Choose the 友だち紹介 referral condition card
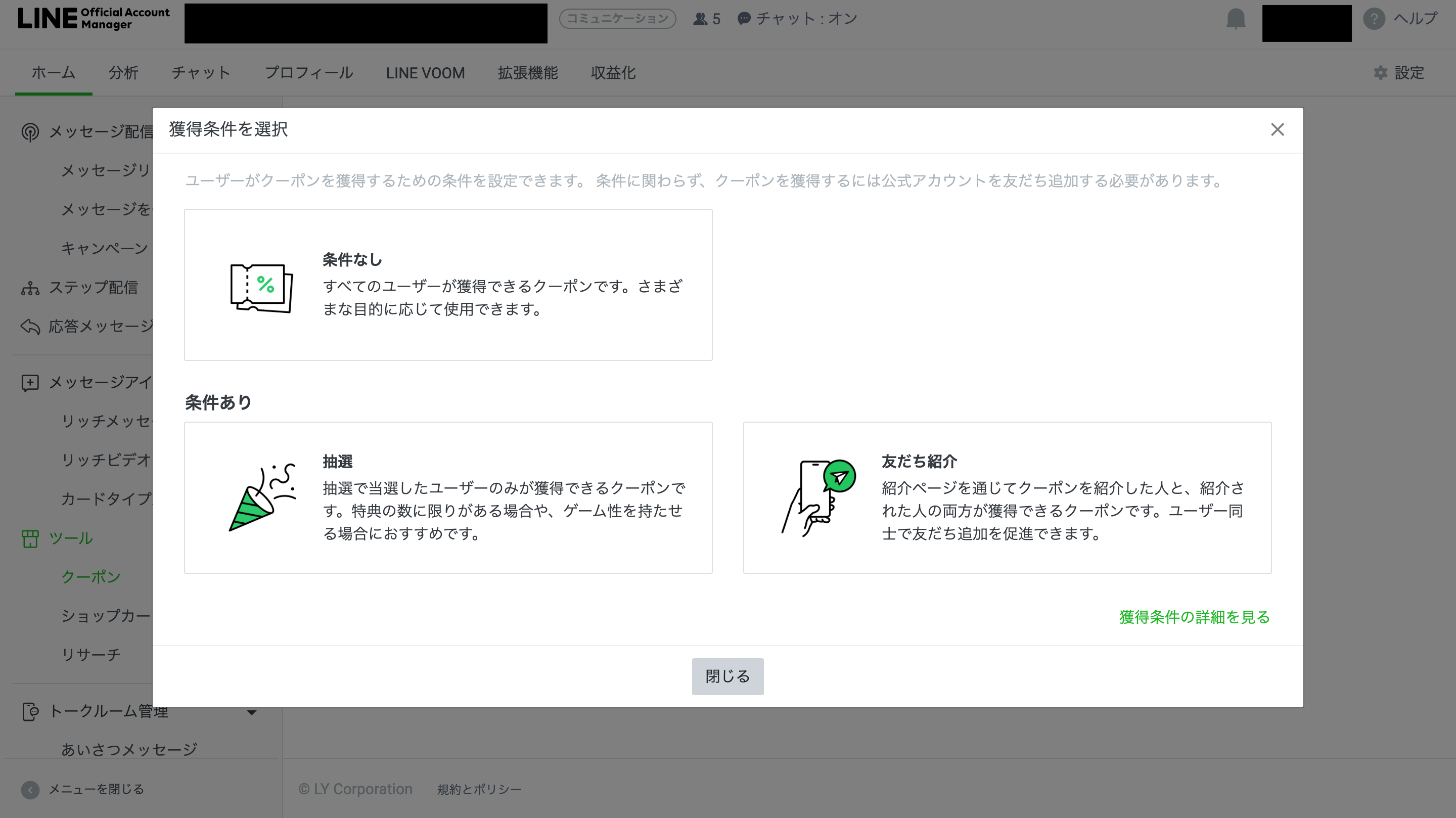Screen dimensions: 1456x818 [x=1007, y=497]
